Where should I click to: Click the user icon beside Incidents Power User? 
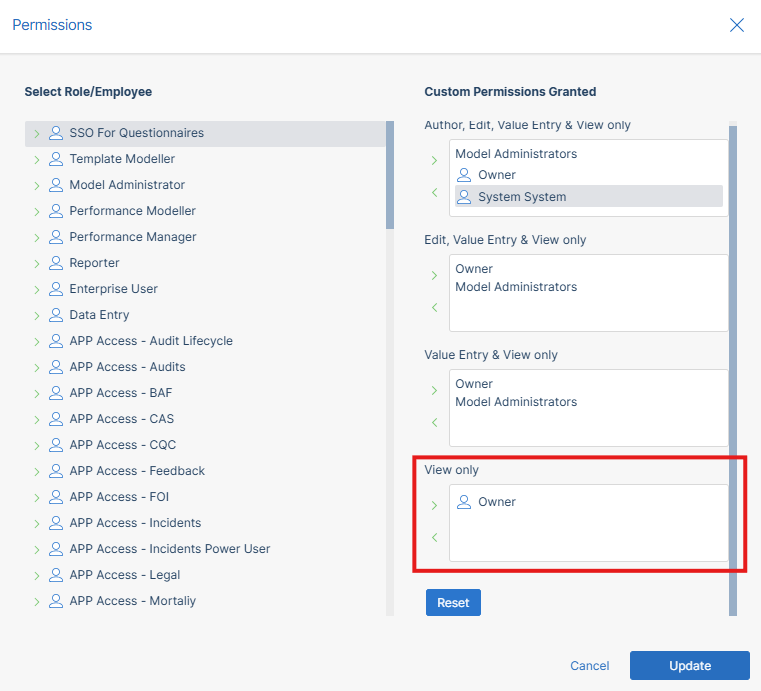[56, 549]
